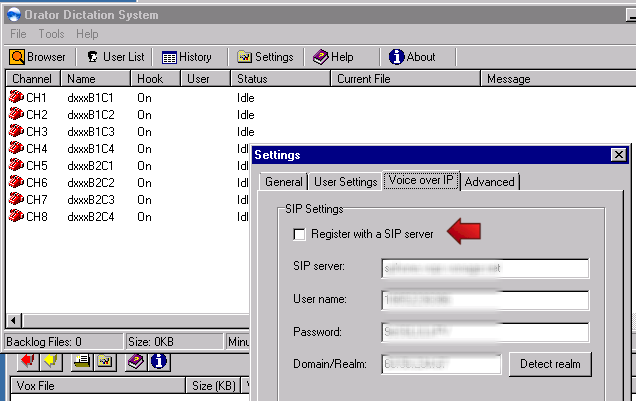The width and height of the screenshot is (636, 401).
Task: Close the Settings dialog
Action: pyautogui.click(x=619, y=154)
